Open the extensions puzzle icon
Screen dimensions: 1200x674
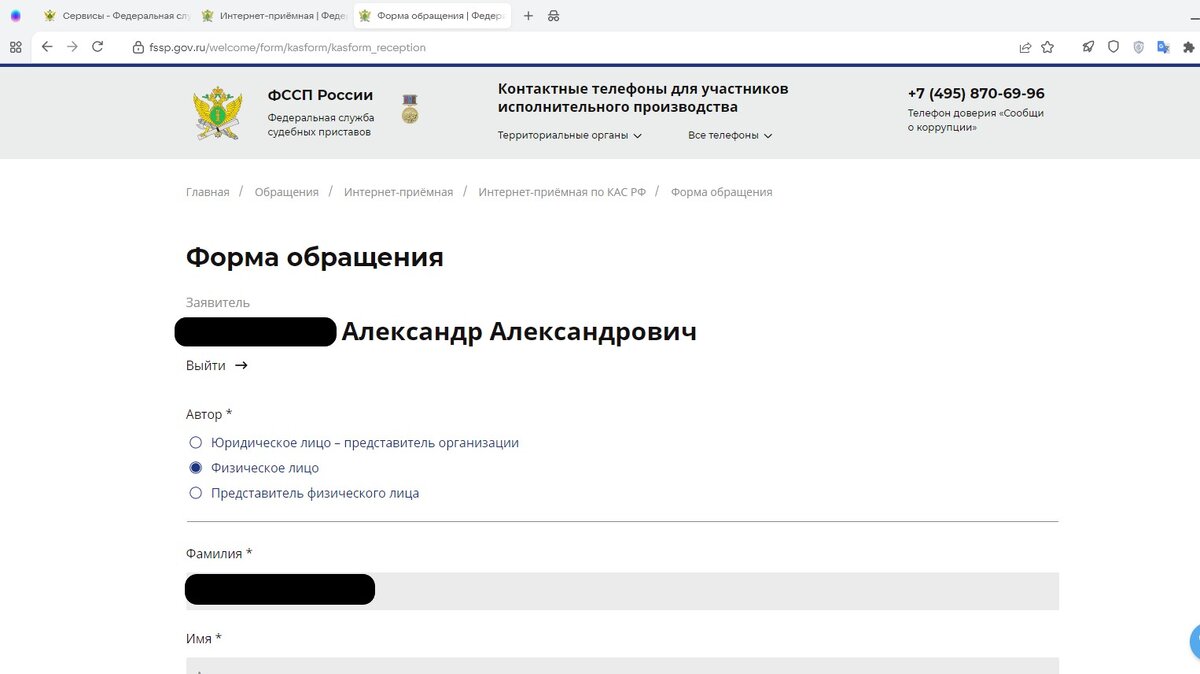coord(1189,47)
